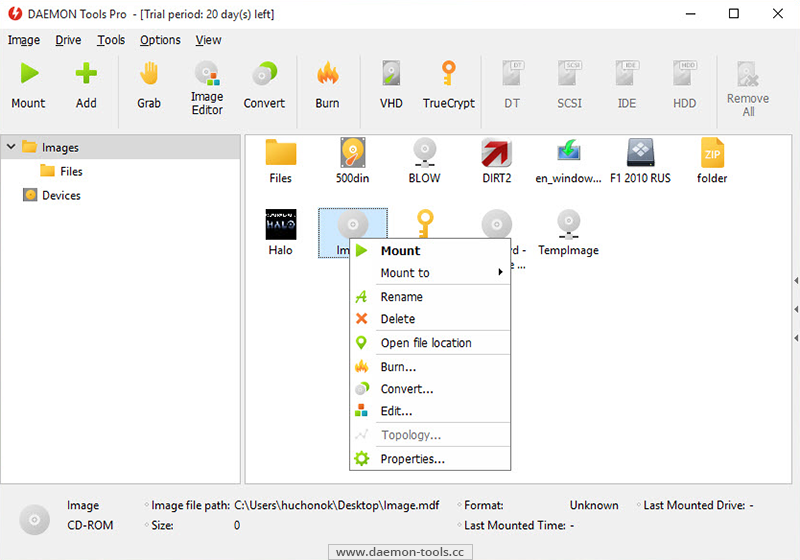
Task: Select the Halo image thumbnail
Action: pyautogui.click(x=281, y=224)
